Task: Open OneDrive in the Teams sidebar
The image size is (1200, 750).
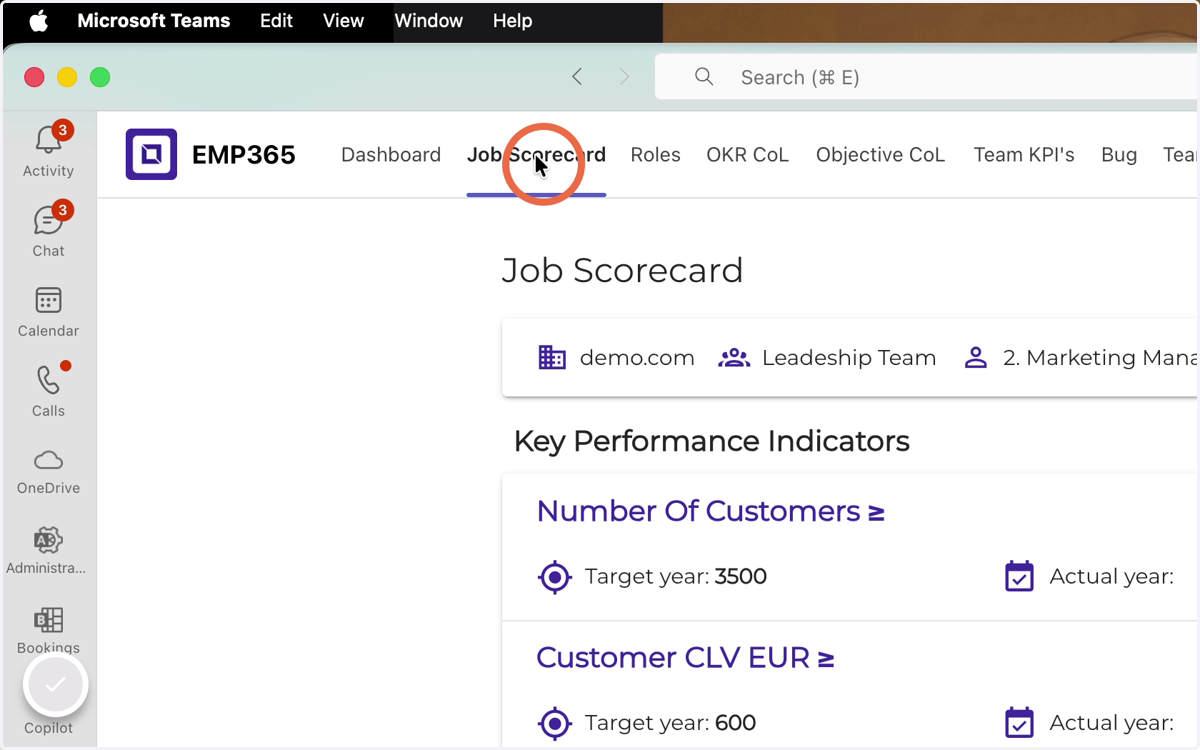Action: (48, 472)
